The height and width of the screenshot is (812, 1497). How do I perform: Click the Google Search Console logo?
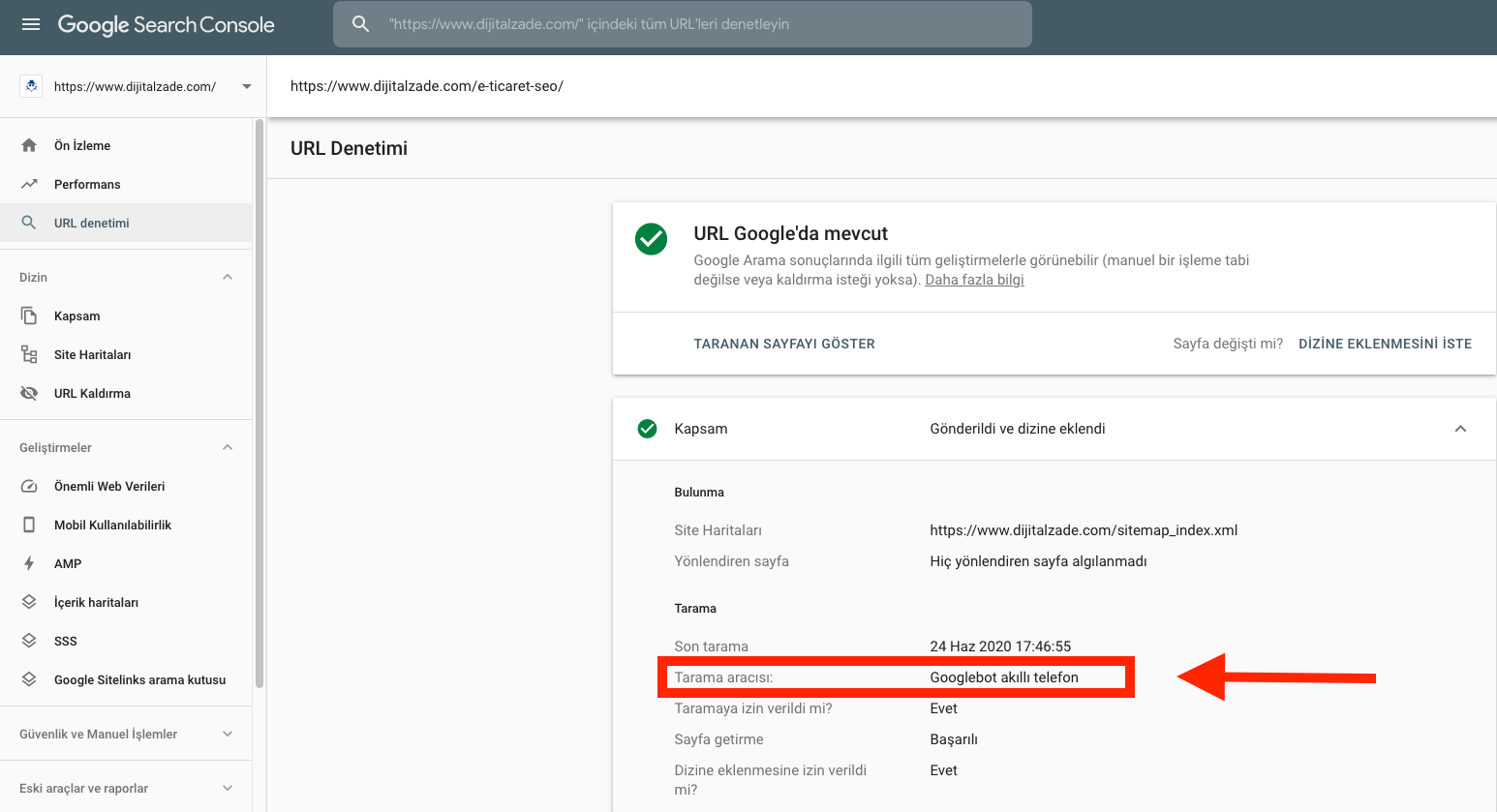[x=167, y=24]
